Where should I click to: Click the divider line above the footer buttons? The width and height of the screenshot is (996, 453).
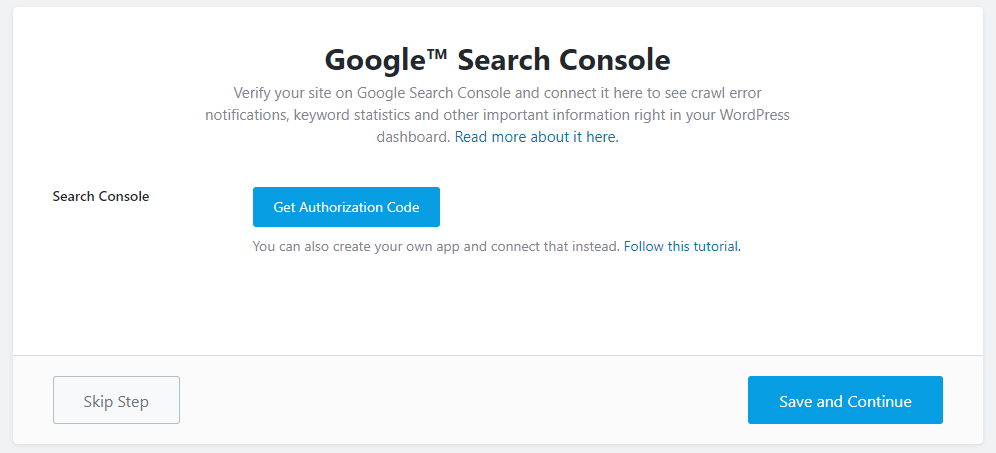click(x=497, y=355)
